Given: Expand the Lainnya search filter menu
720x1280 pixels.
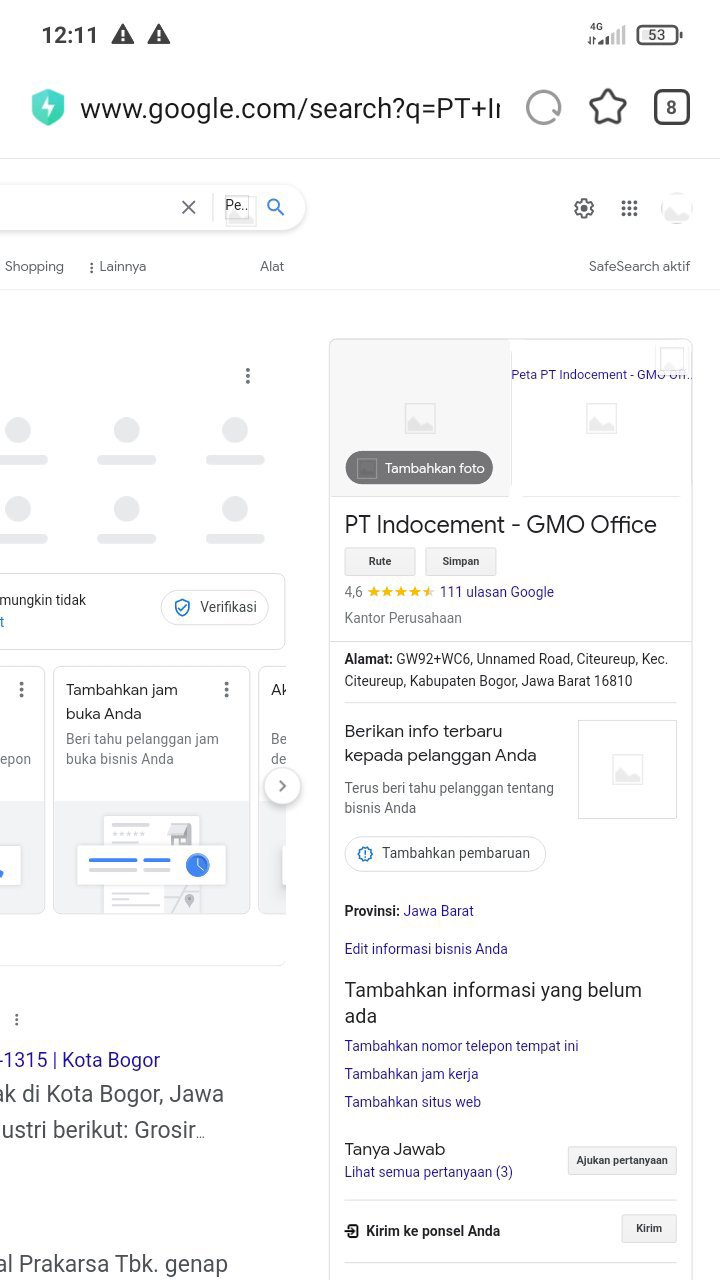Looking at the screenshot, I should (x=117, y=267).
